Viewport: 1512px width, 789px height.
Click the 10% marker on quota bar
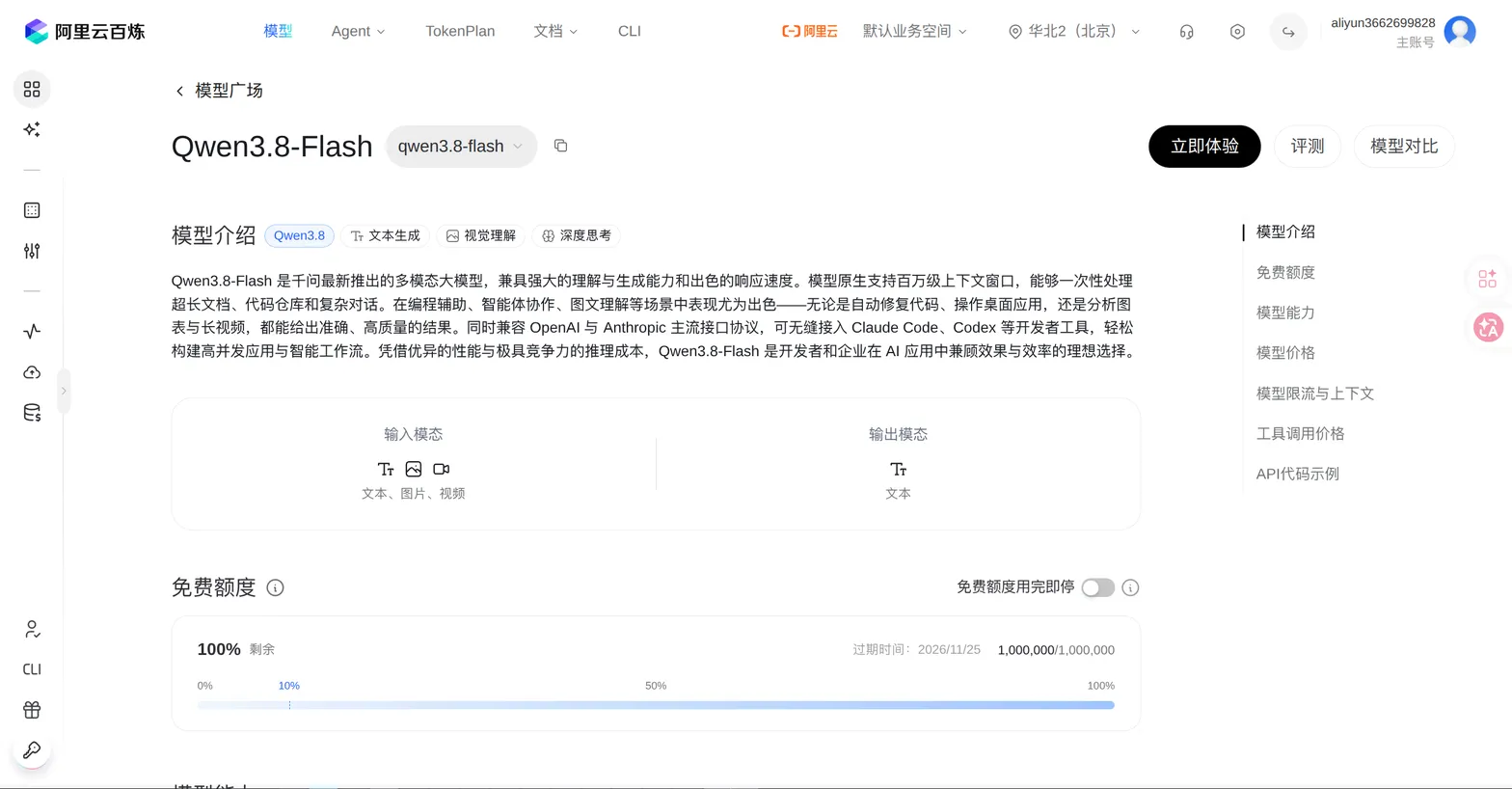(289, 686)
